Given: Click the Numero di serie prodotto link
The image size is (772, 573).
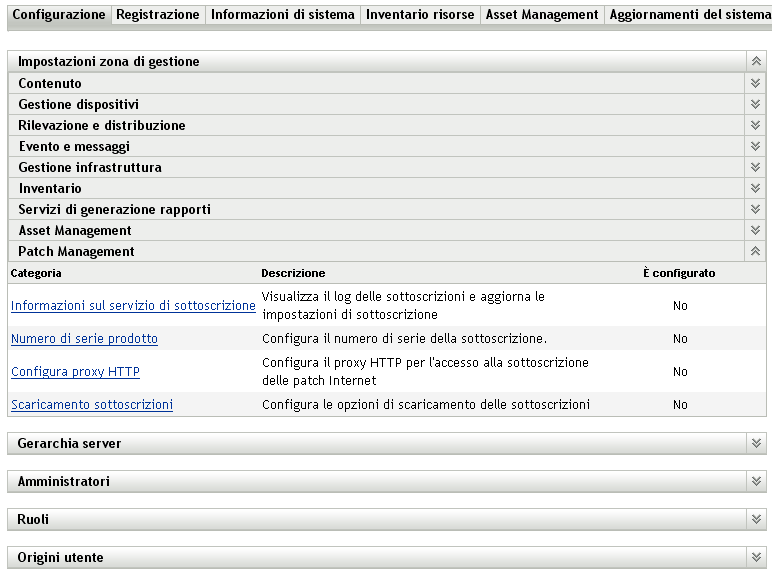Looking at the screenshot, I should [x=84, y=339].
